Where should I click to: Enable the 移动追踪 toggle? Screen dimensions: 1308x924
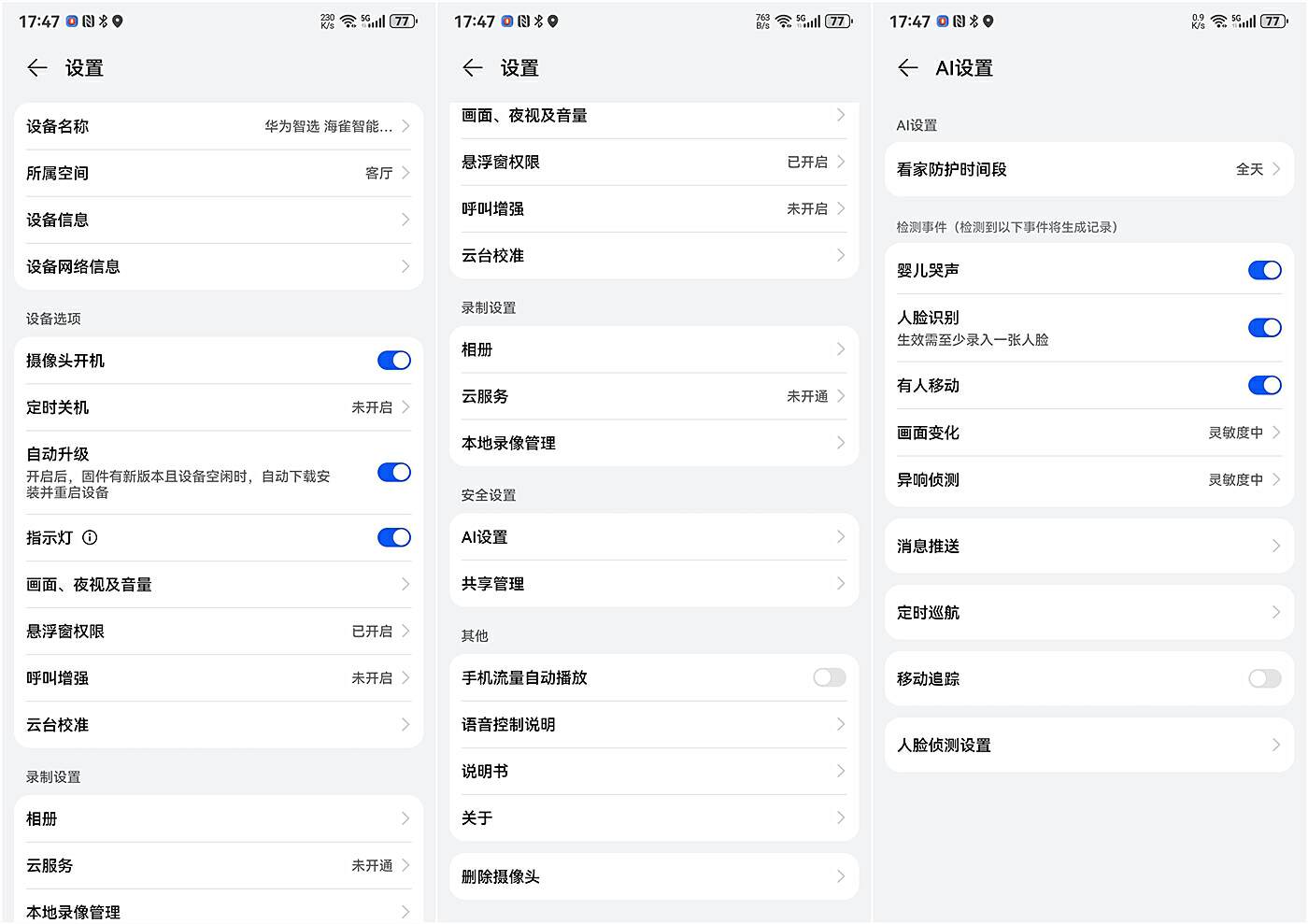(x=1265, y=679)
